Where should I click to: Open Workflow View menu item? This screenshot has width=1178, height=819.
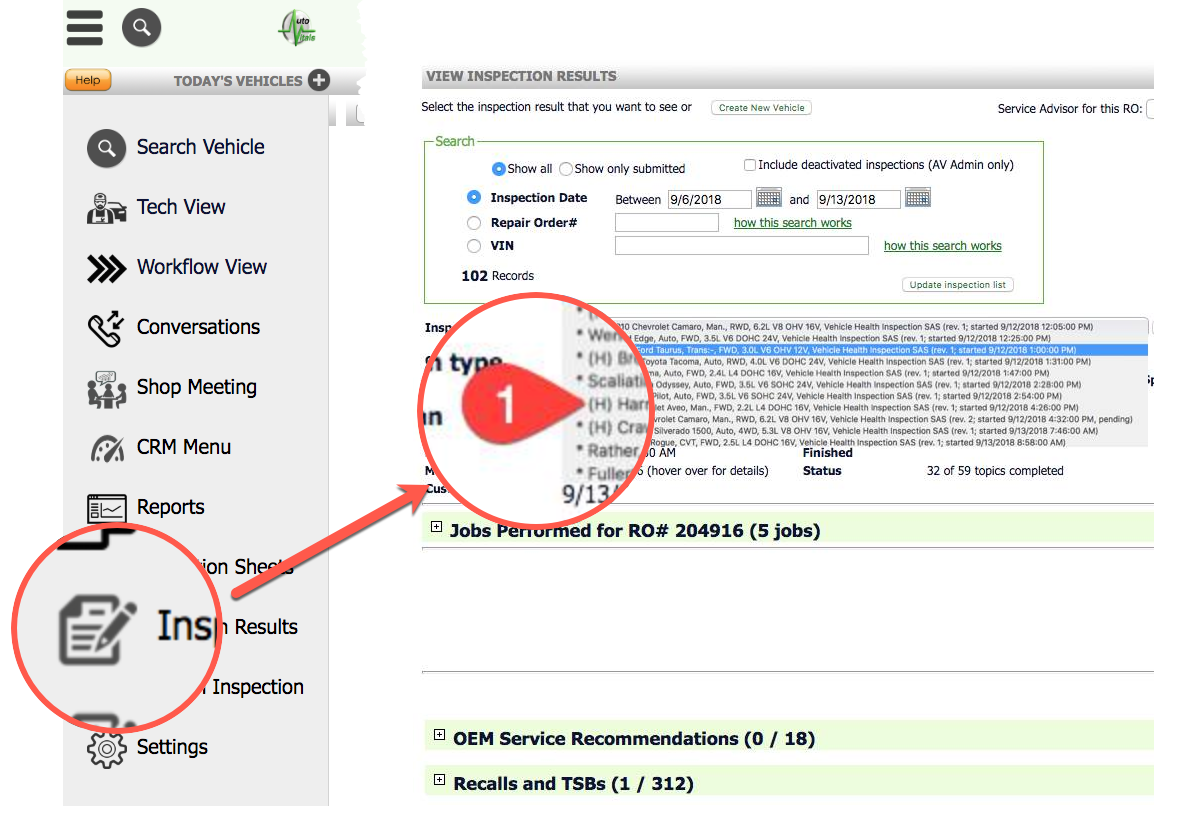point(201,267)
